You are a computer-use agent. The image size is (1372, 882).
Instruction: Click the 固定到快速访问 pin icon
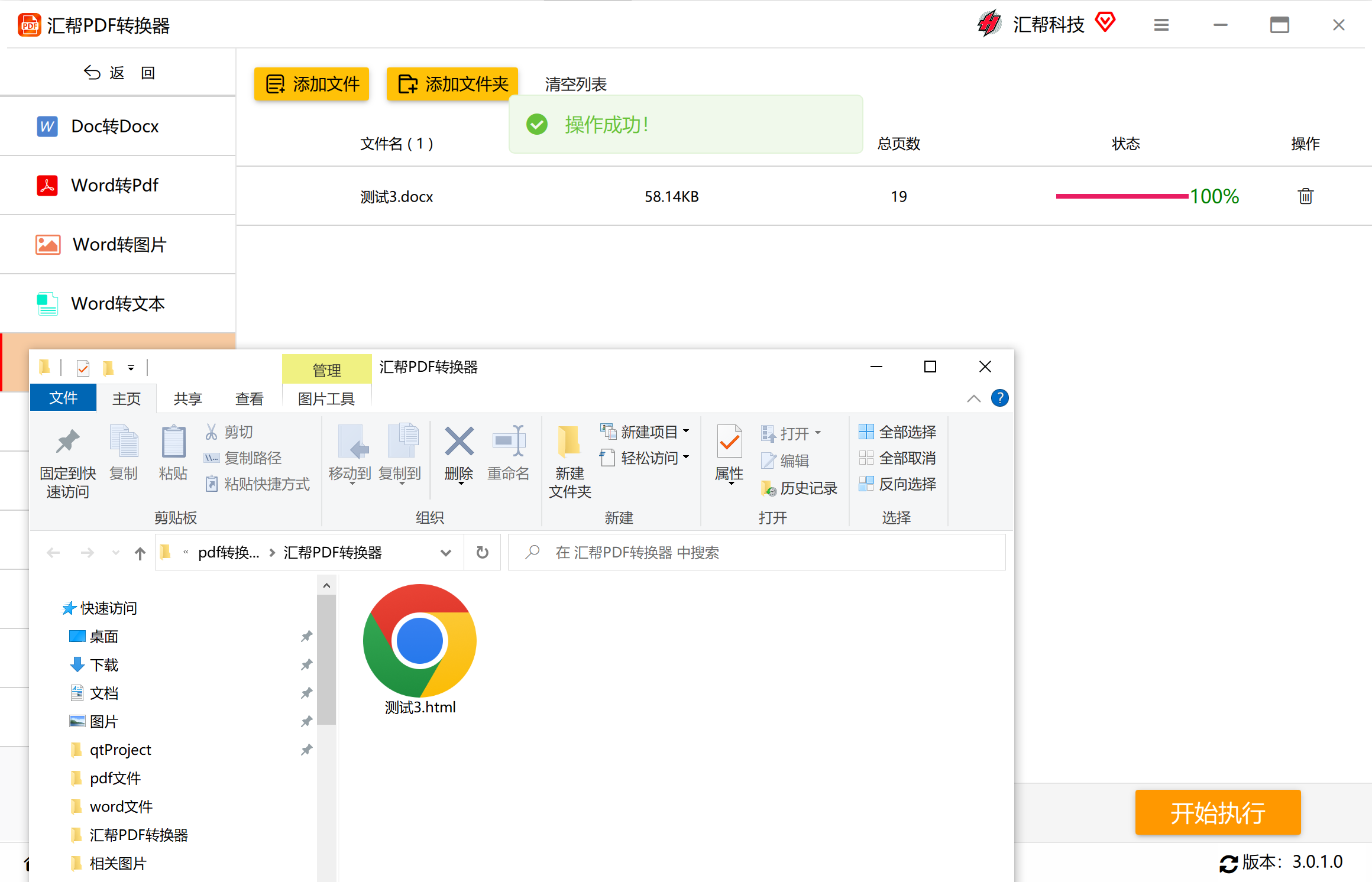point(68,441)
